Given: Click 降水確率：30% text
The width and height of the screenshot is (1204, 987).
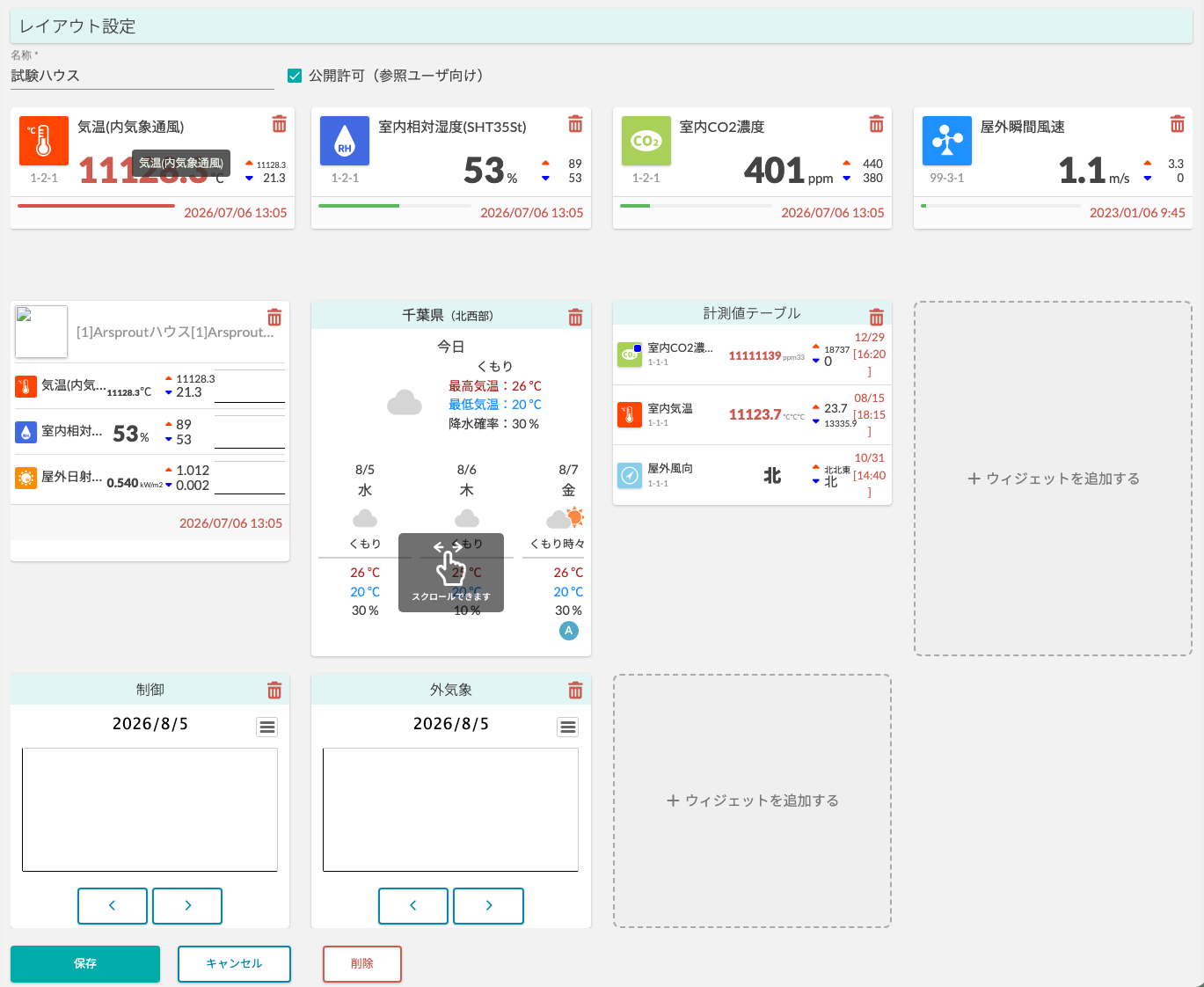Looking at the screenshot, I should [494, 424].
